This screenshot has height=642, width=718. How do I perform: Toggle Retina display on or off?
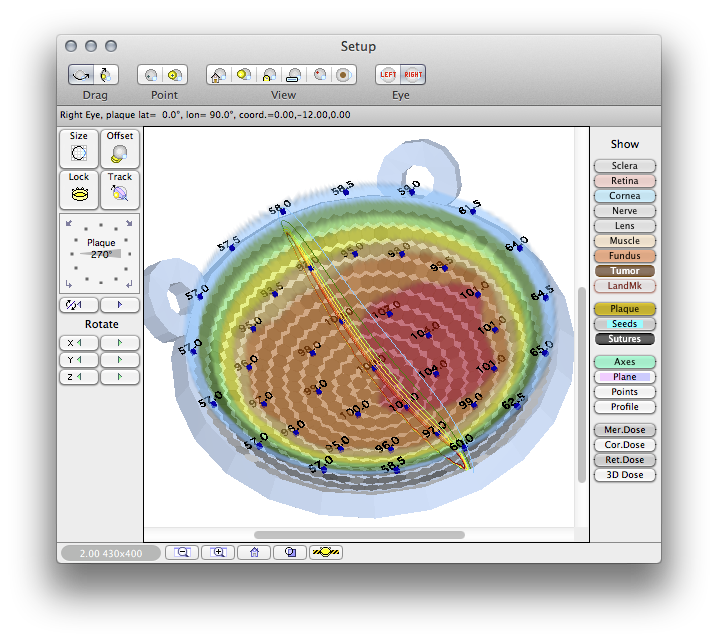click(x=624, y=181)
